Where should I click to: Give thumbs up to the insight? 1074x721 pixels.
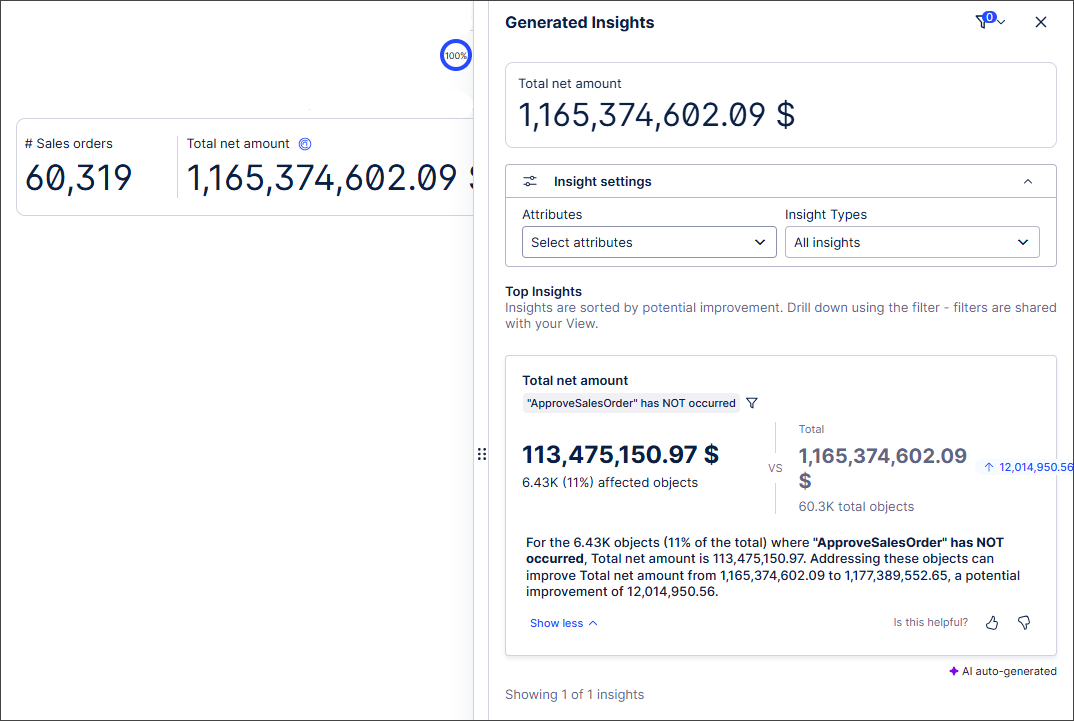pyautogui.click(x=991, y=622)
